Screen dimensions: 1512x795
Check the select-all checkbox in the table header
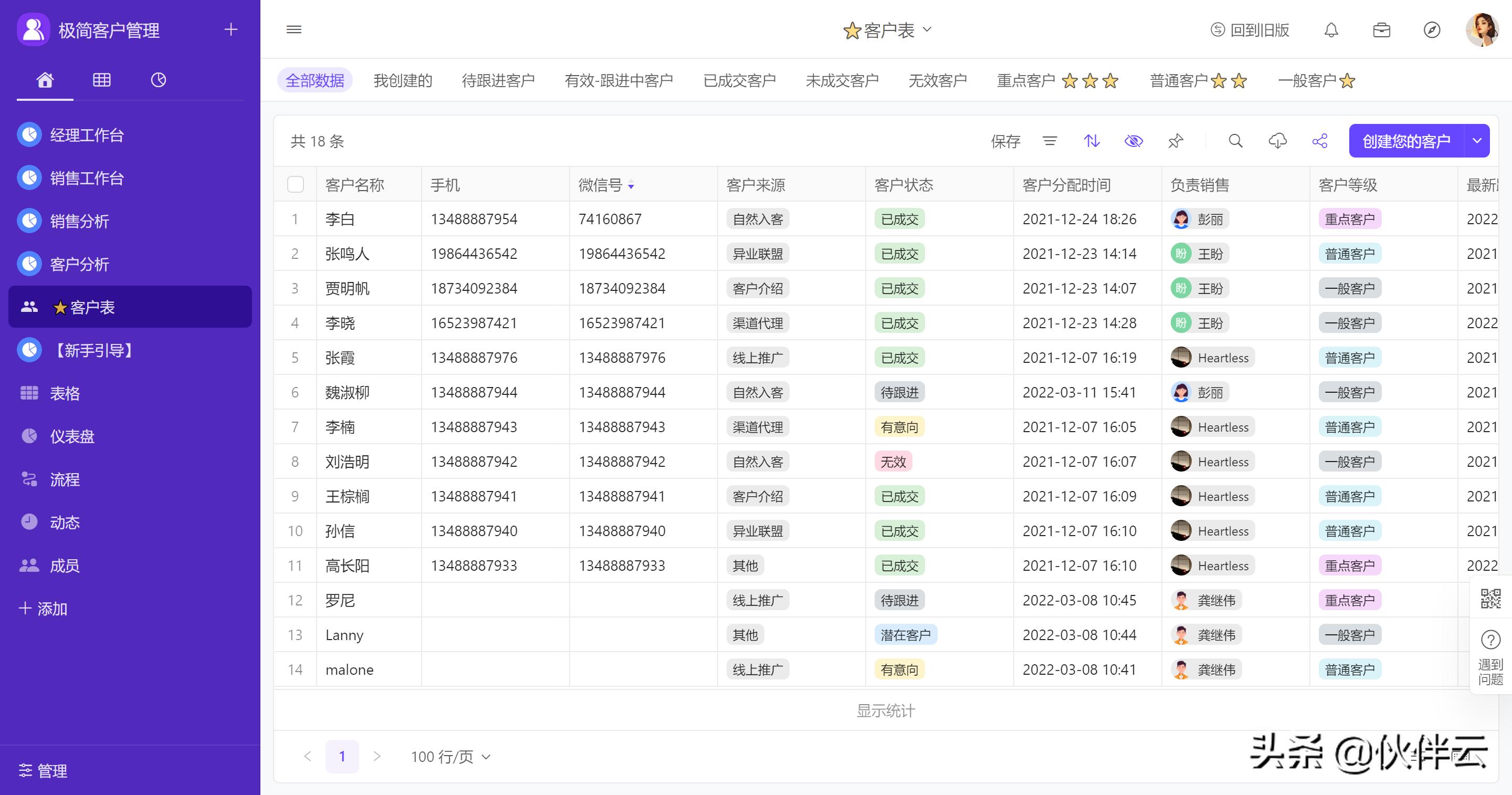(x=295, y=184)
